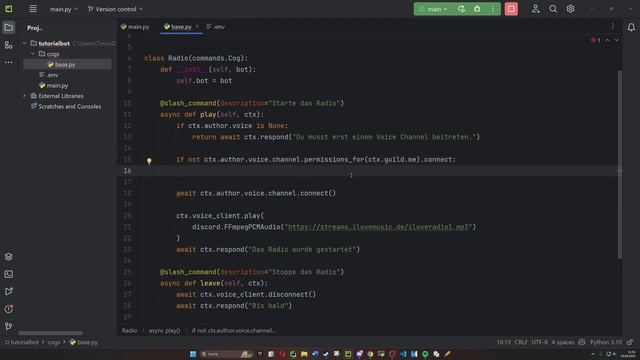
Task: Switch to main.py editor tab
Action: pos(135,27)
